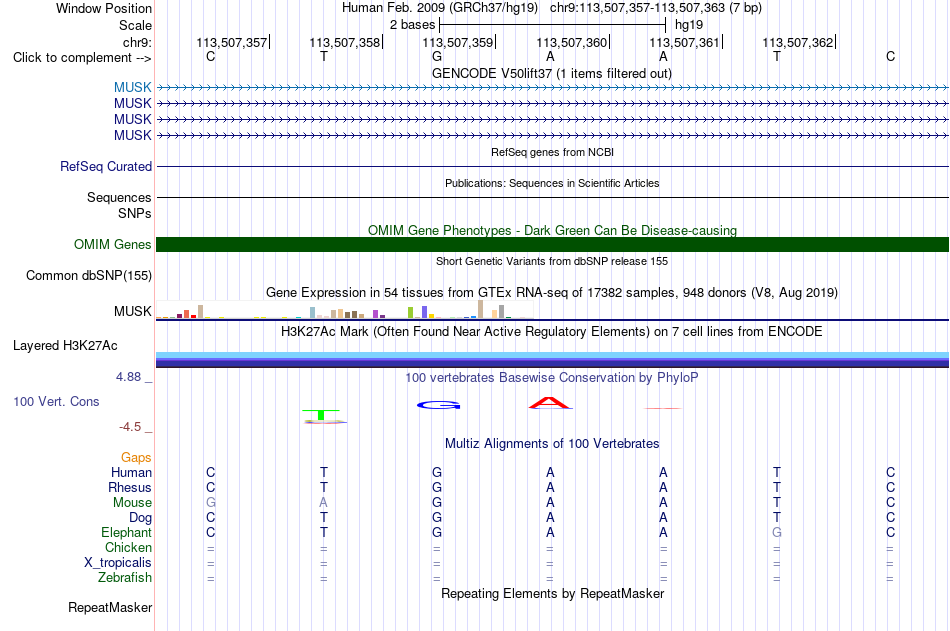Click the SNPs track label
Viewport: 950px width, 631px height.
(x=135, y=213)
